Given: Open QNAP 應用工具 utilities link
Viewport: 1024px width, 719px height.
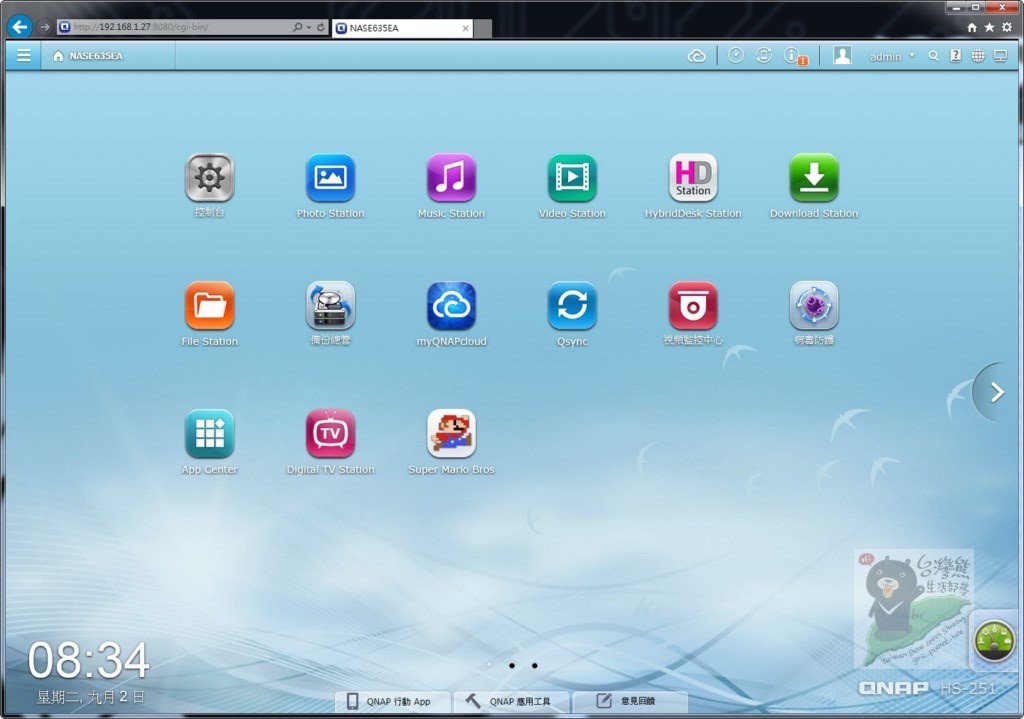Looking at the screenshot, I should 511,701.
